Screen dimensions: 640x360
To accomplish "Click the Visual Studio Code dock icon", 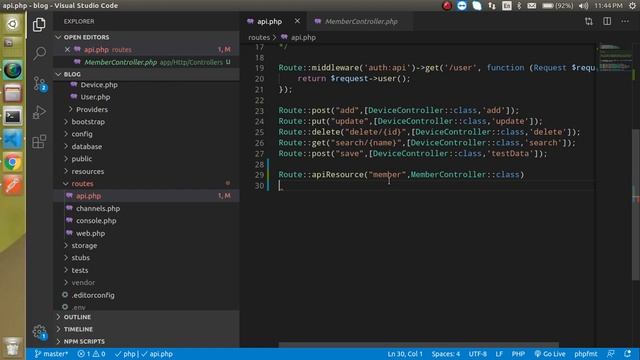I will tap(13, 140).
